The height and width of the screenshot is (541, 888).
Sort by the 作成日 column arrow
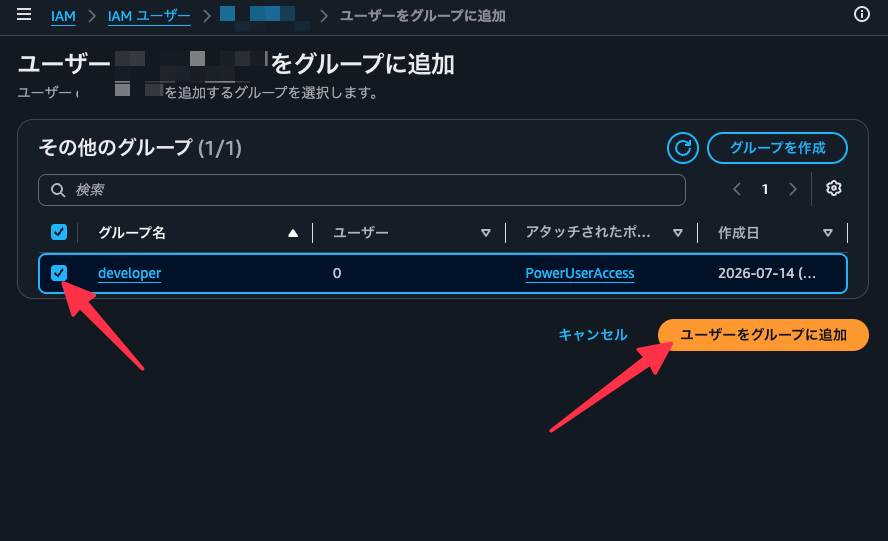827,233
